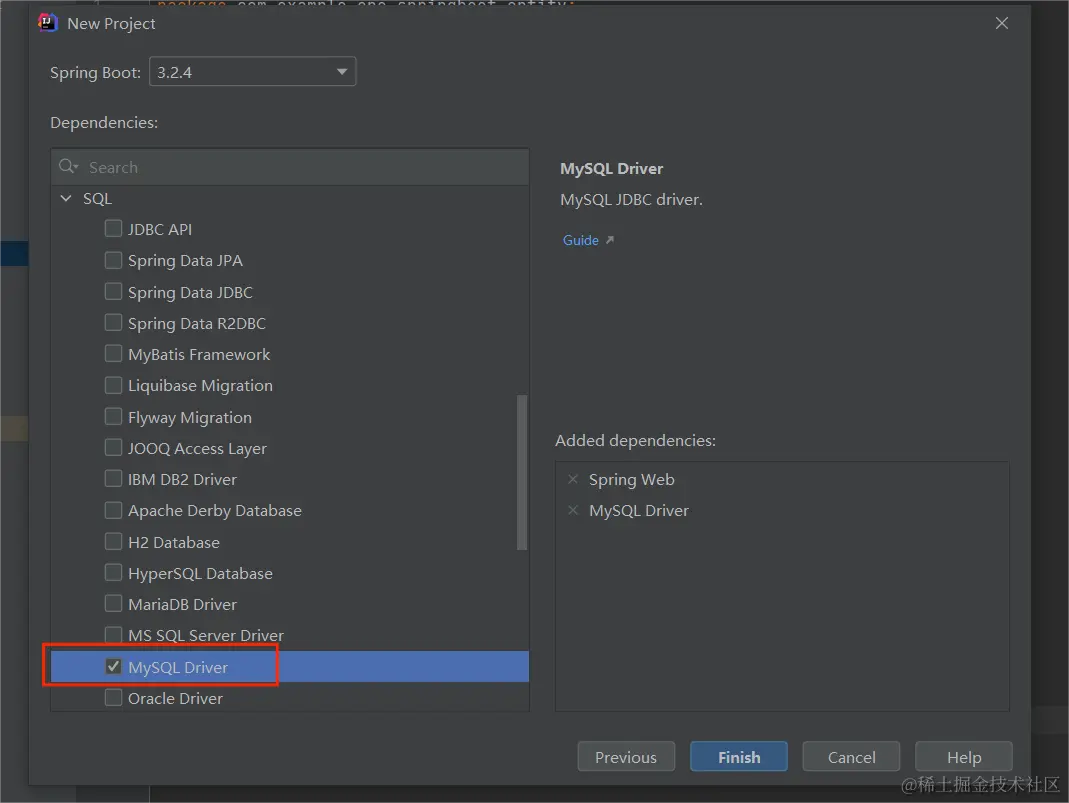
Task: Close the New Project dialog
Action: [x=1002, y=23]
